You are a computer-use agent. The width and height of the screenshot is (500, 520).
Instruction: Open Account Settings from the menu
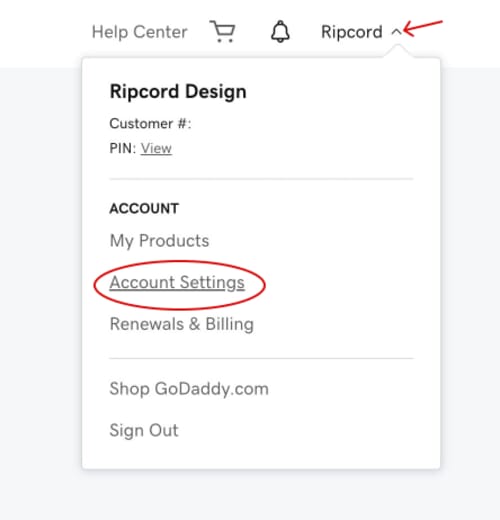177,283
